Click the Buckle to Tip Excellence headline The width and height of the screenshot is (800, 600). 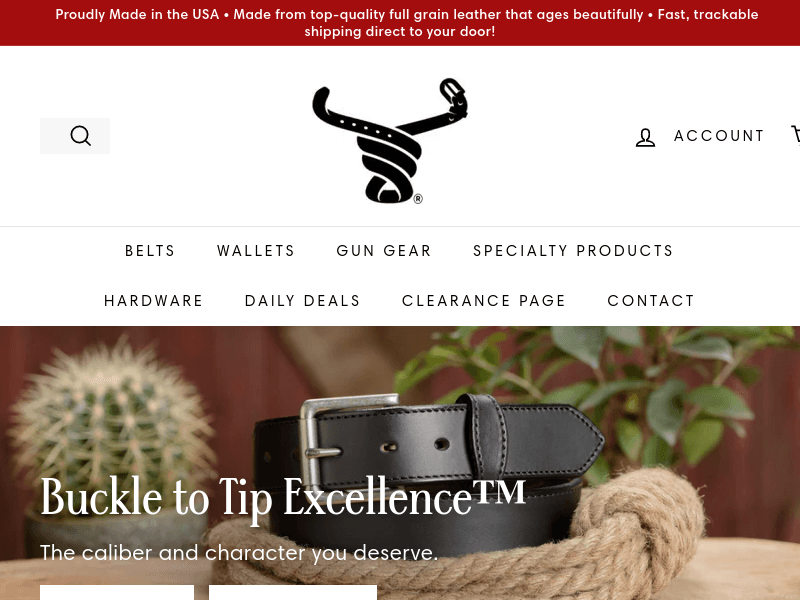tap(283, 497)
